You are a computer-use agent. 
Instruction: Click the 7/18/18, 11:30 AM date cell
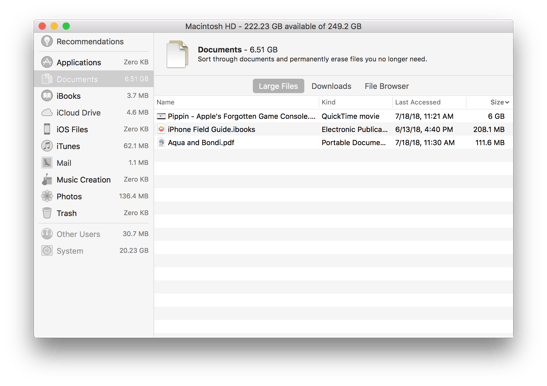(x=425, y=143)
